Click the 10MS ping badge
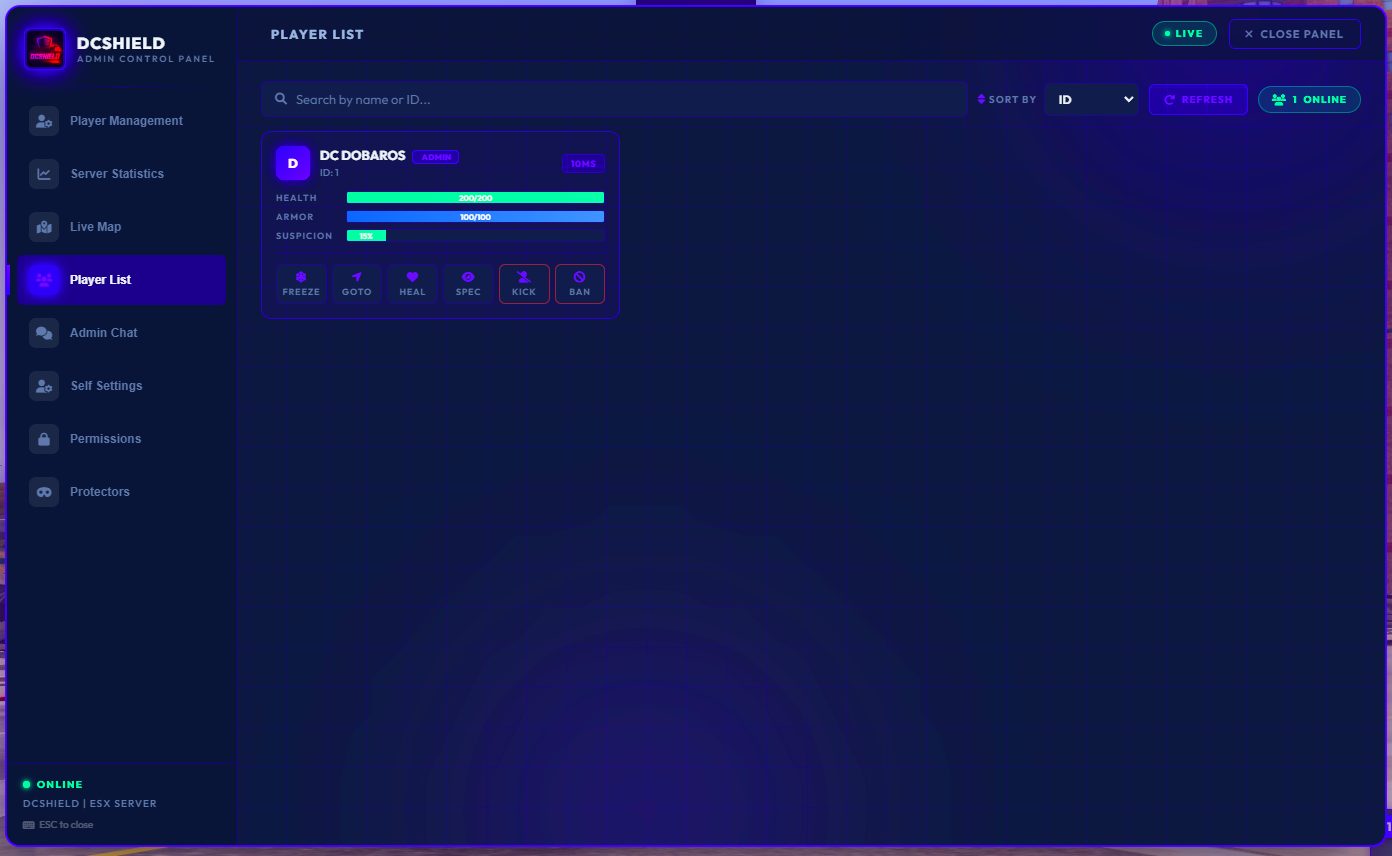 coord(583,164)
